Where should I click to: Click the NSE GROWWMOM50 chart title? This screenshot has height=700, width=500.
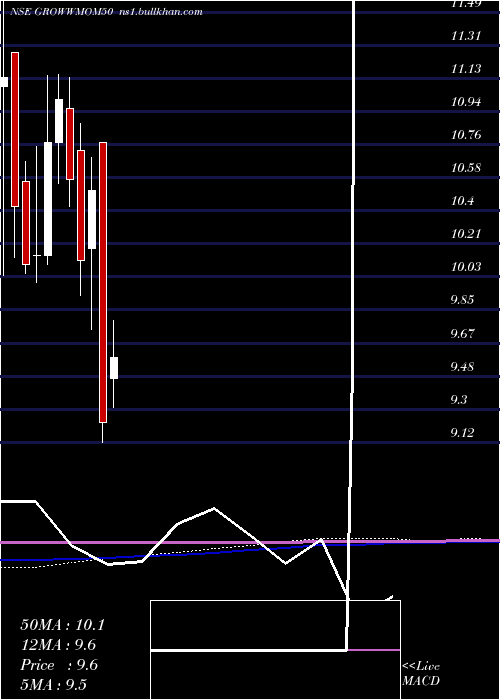61,12
